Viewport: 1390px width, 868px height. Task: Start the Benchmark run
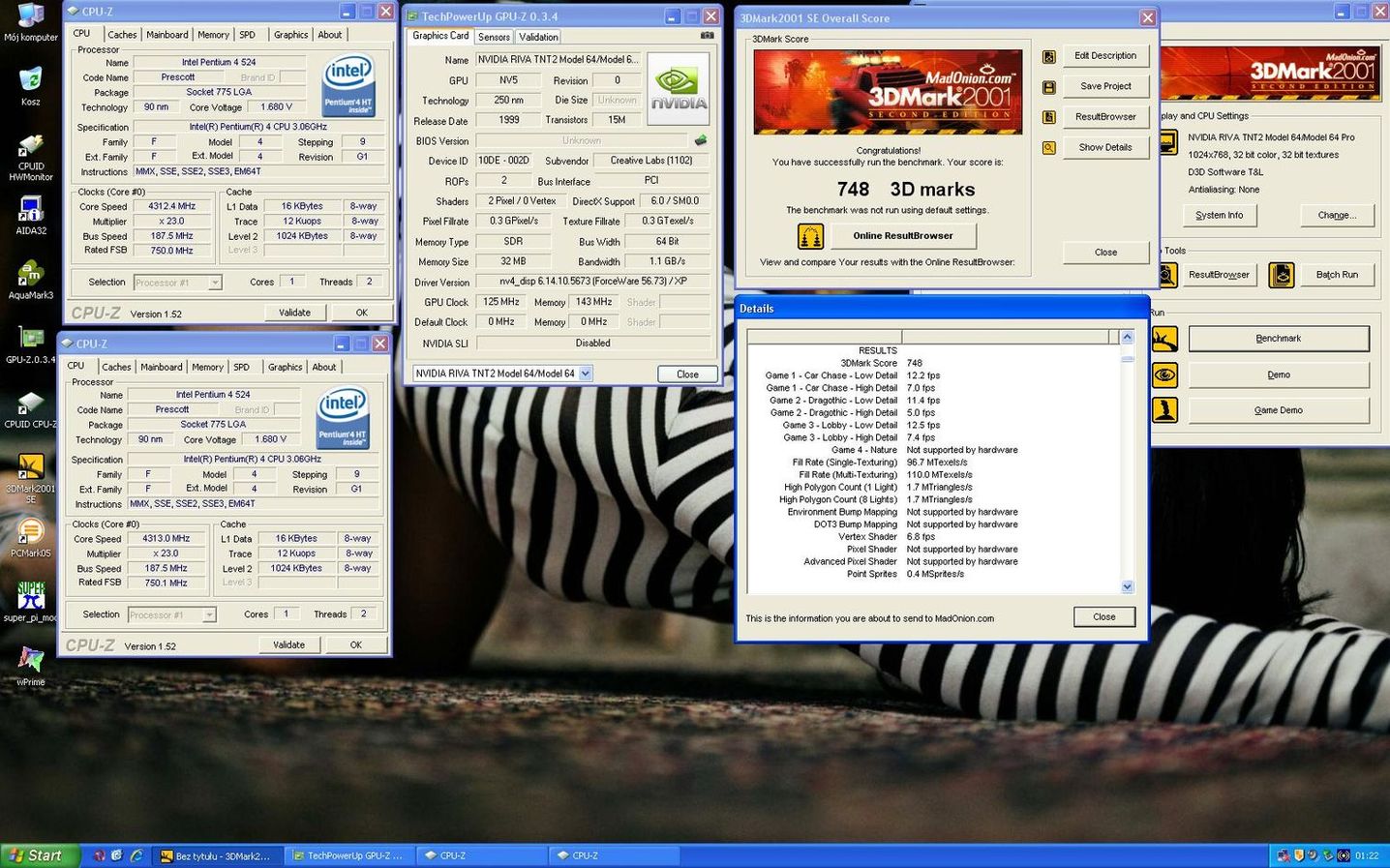pos(1279,339)
